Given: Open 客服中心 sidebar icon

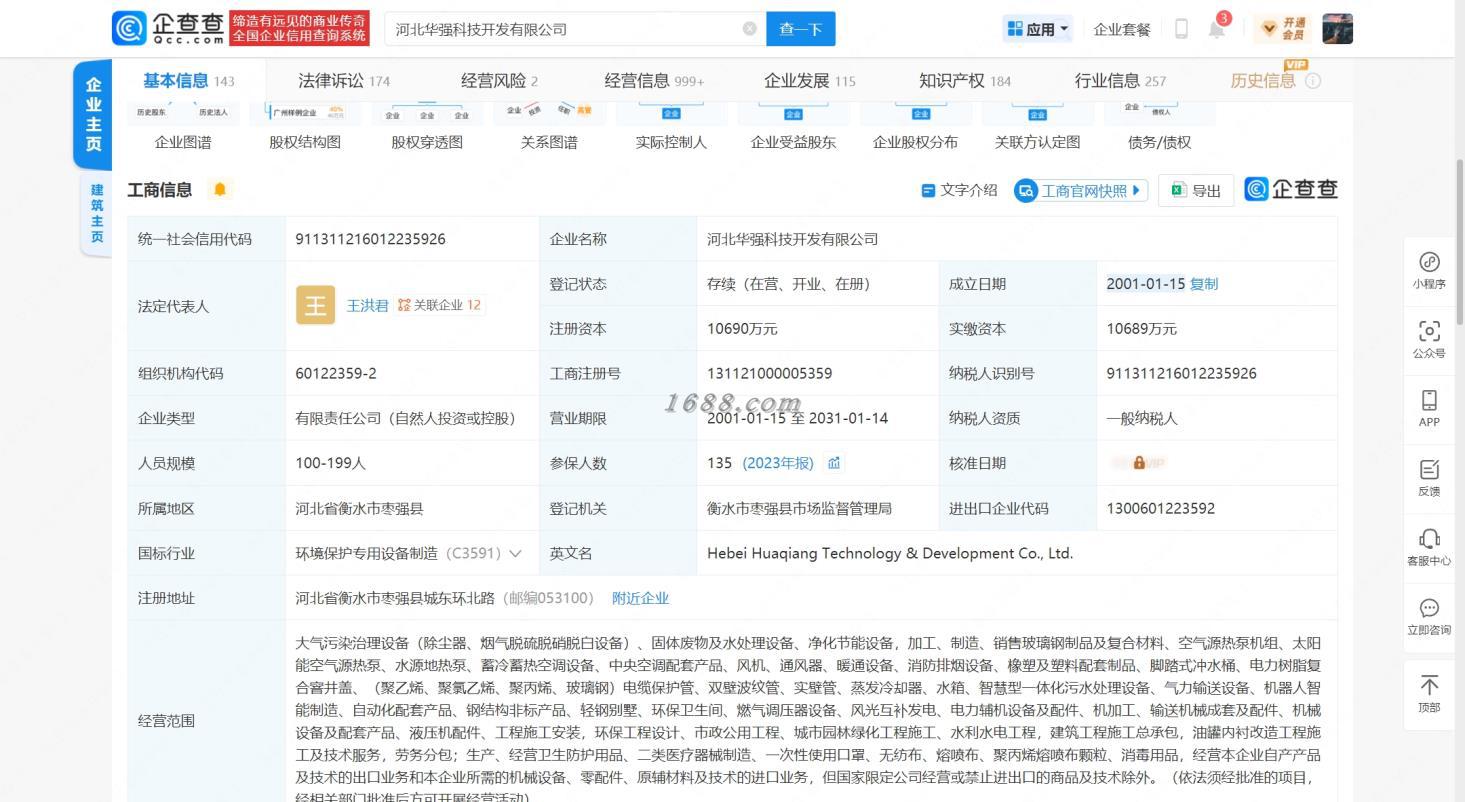Looking at the screenshot, I should pos(1429,547).
